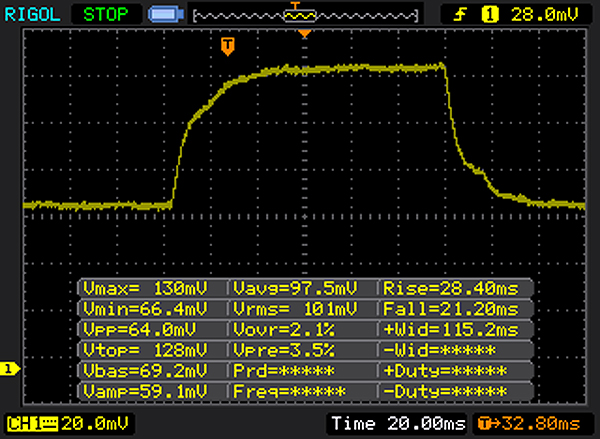Click the 28.0mV trigger level value
Viewport: 600px width, 439px height.
click(545, 15)
